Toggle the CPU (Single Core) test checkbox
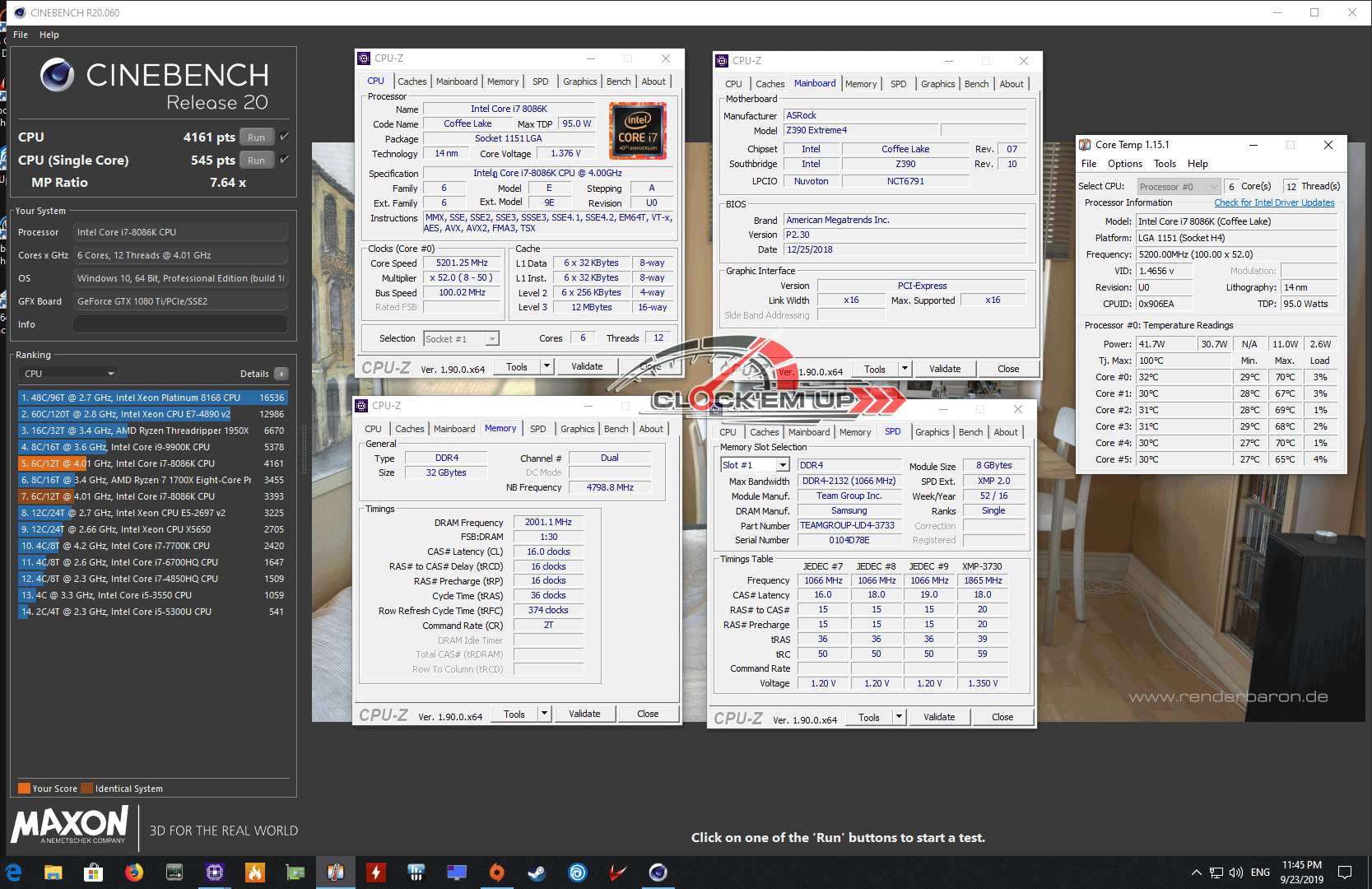 284,160
